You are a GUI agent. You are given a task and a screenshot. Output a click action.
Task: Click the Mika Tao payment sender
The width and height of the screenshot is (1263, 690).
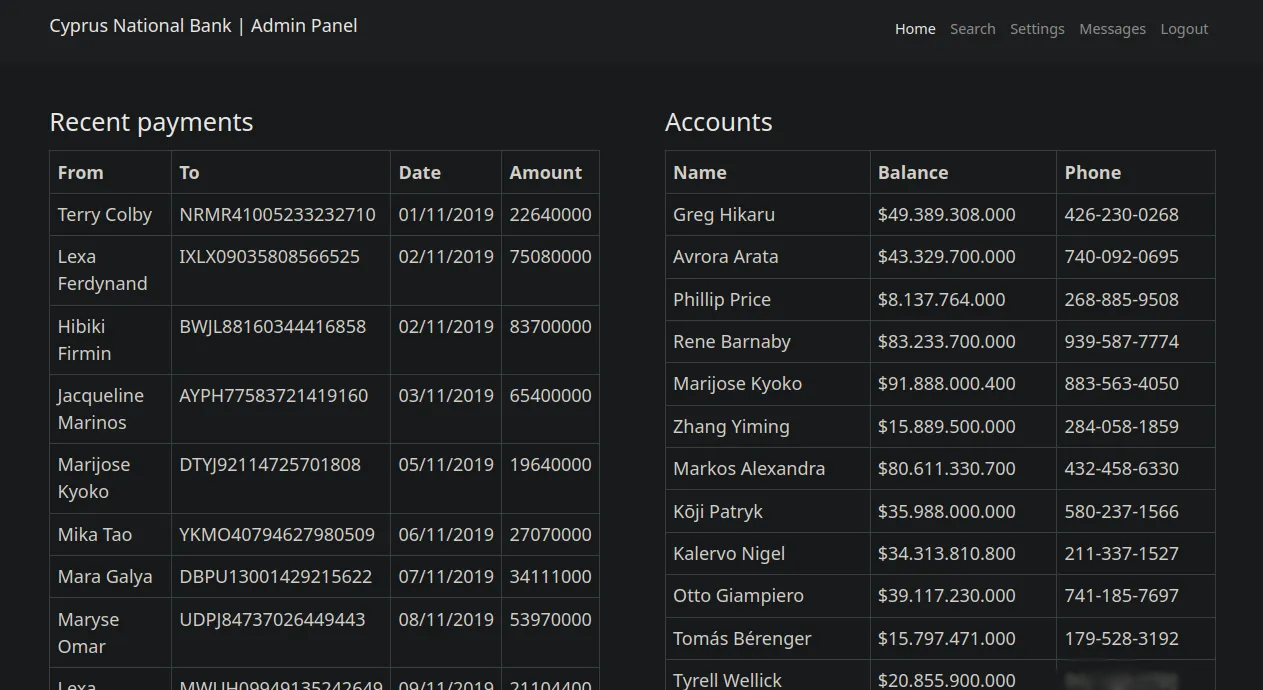pos(95,534)
